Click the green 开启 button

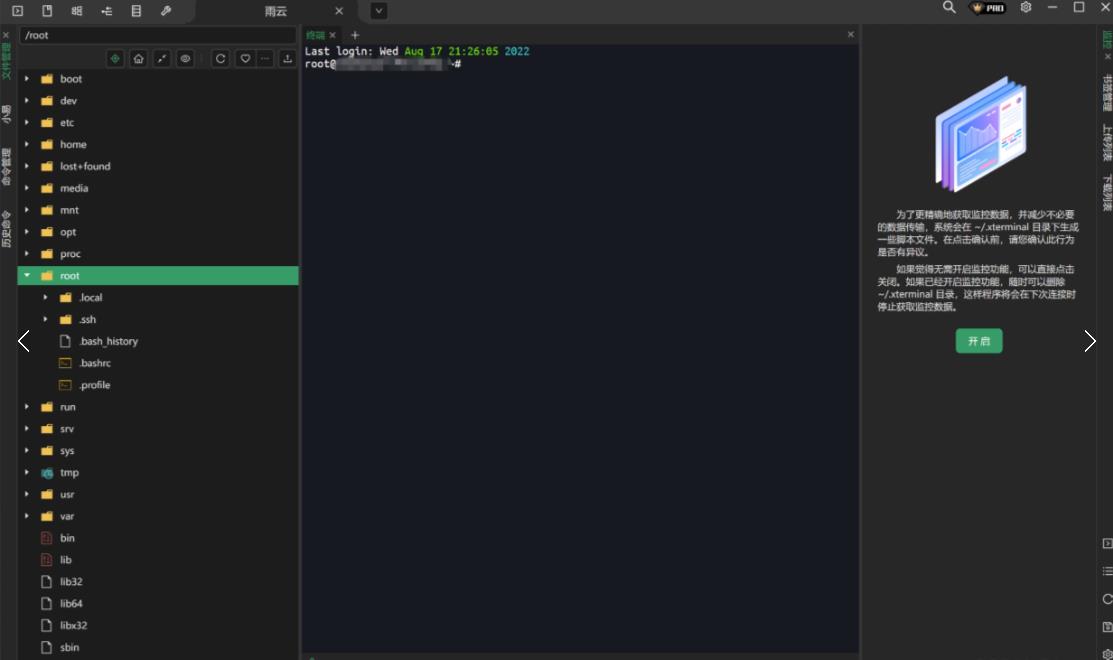tap(978, 341)
